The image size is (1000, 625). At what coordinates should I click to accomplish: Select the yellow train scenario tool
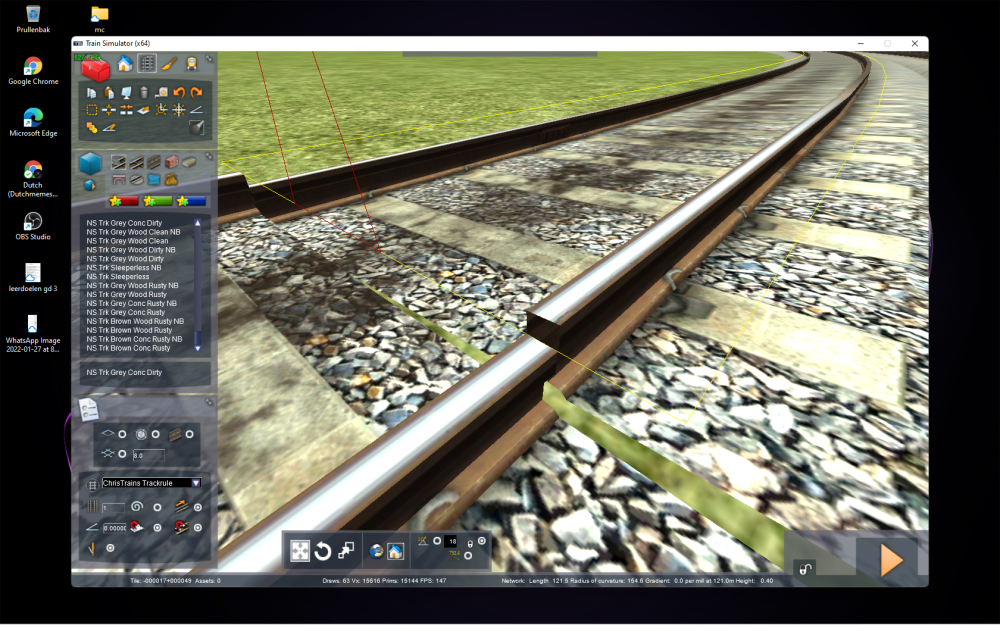(191, 64)
